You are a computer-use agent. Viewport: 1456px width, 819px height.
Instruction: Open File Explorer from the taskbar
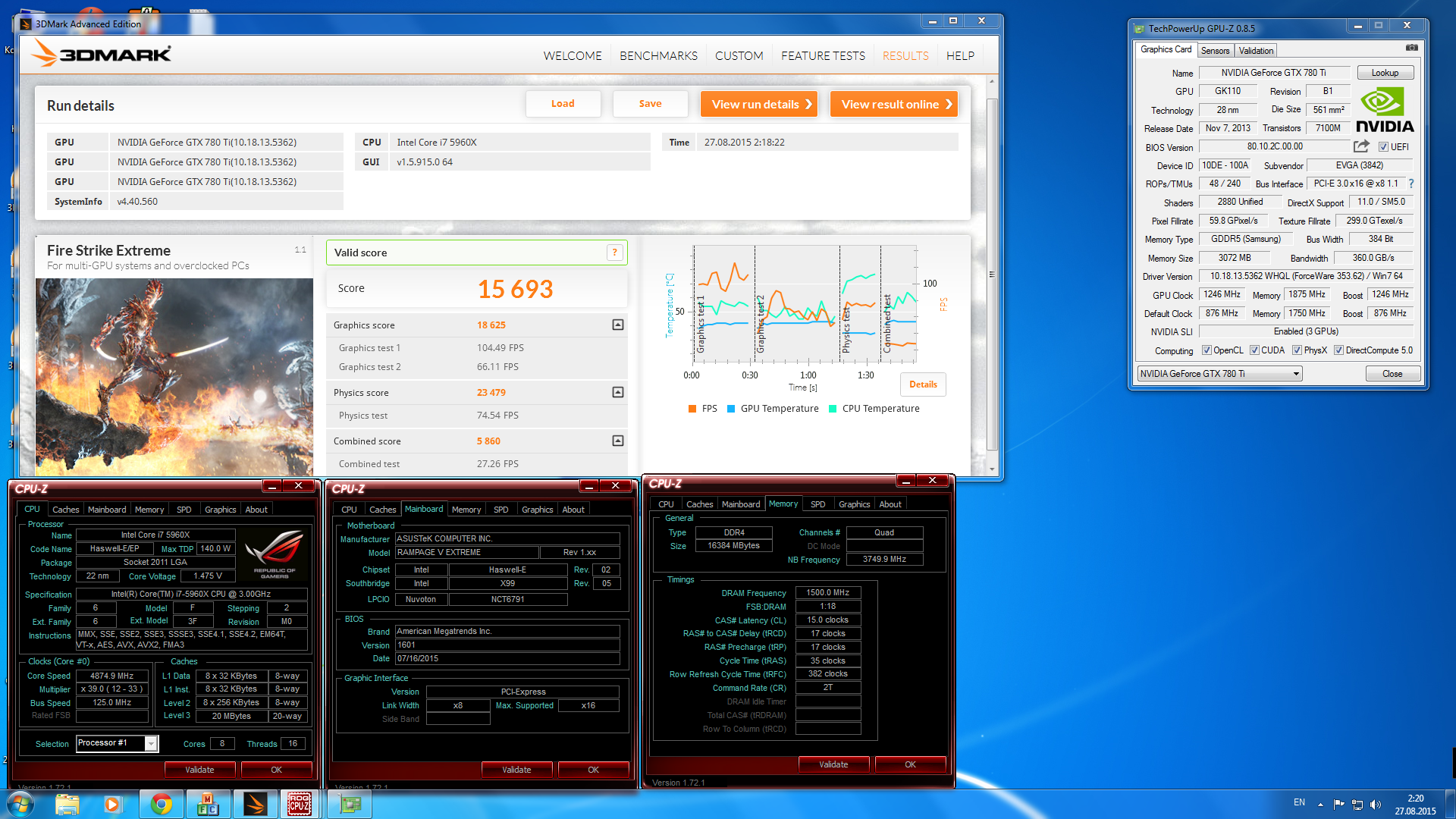pyautogui.click(x=67, y=804)
